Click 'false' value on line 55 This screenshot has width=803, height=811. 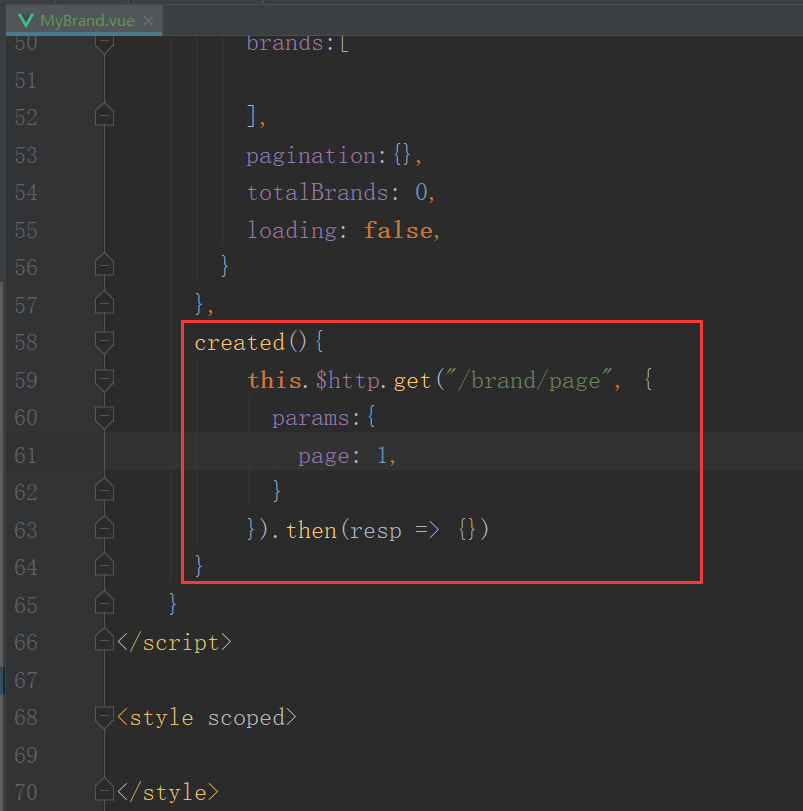tap(398, 230)
